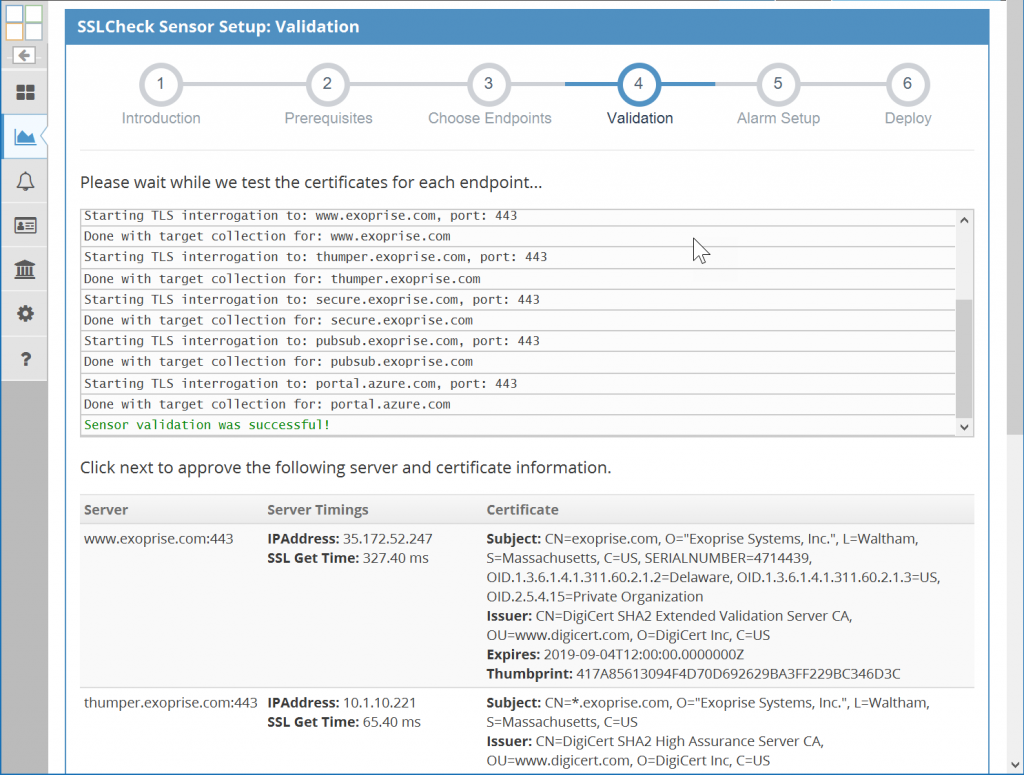Click the log pane scroll-down arrow

click(963, 426)
